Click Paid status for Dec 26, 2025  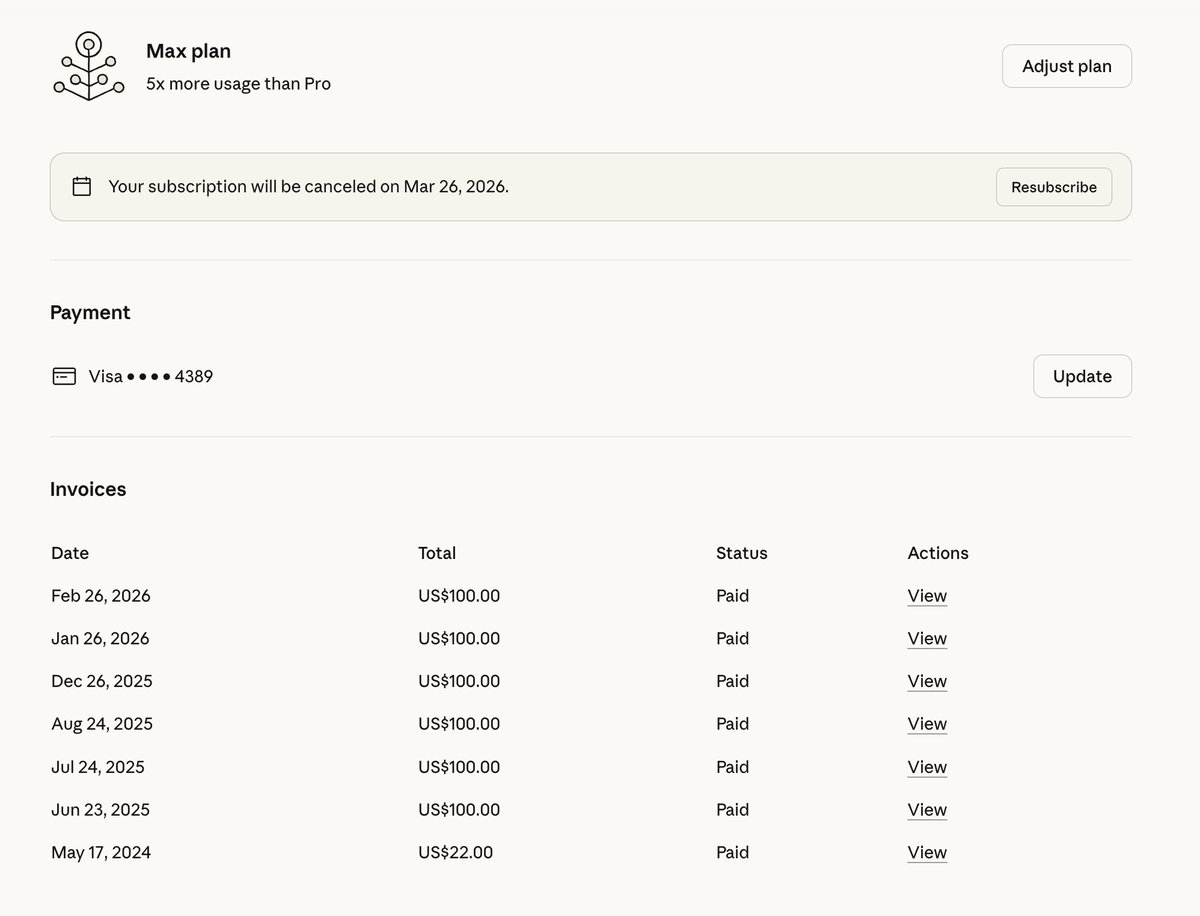(733, 681)
